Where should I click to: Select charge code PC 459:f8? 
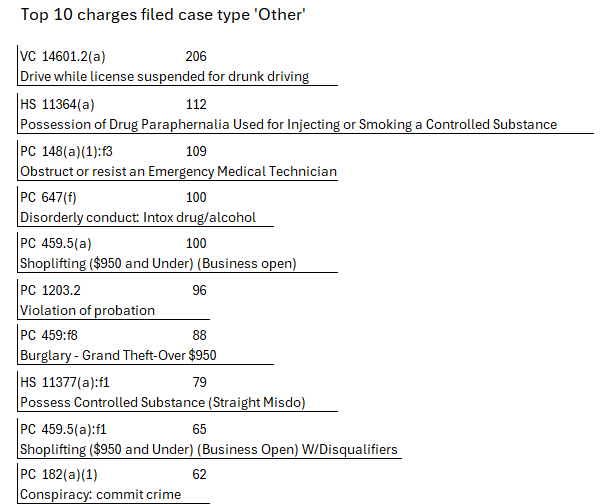pyautogui.click(x=50, y=337)
